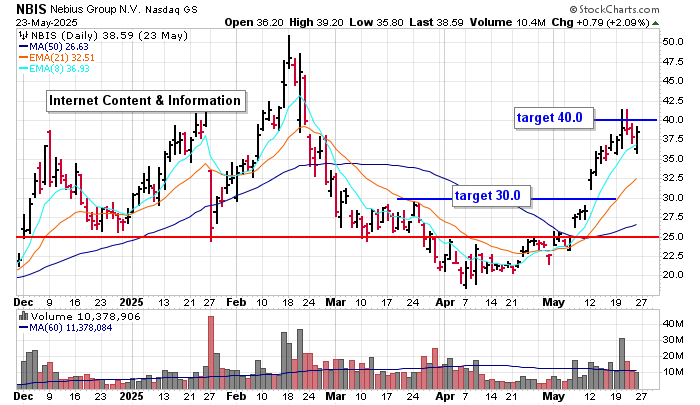The height and width of the screenshot is (405, 700).
Task: Click the tall gray volume bar around May 20
Action: [x=622, y=363]
